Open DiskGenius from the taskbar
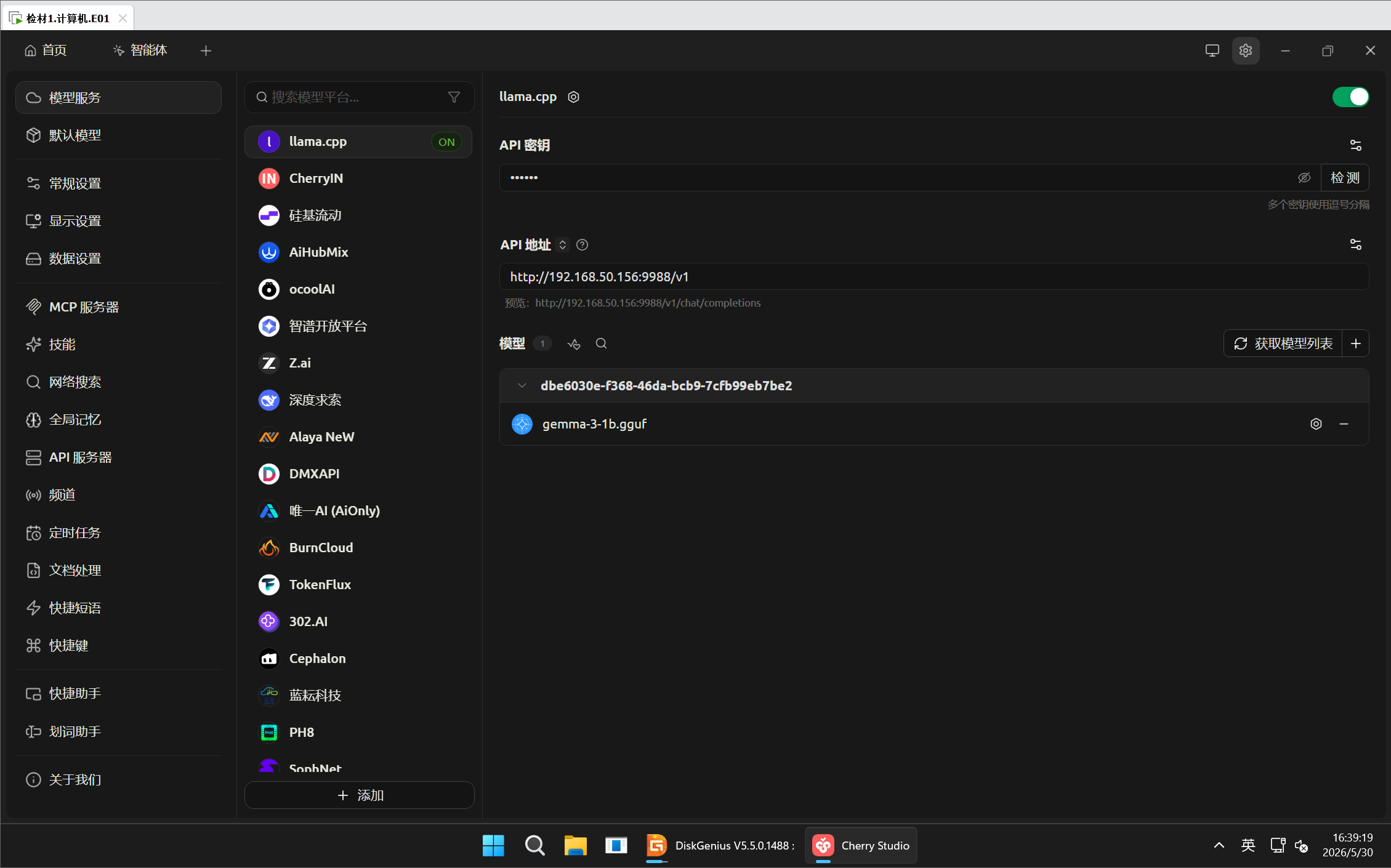1391x868 pixels. (x=720, y=846)
